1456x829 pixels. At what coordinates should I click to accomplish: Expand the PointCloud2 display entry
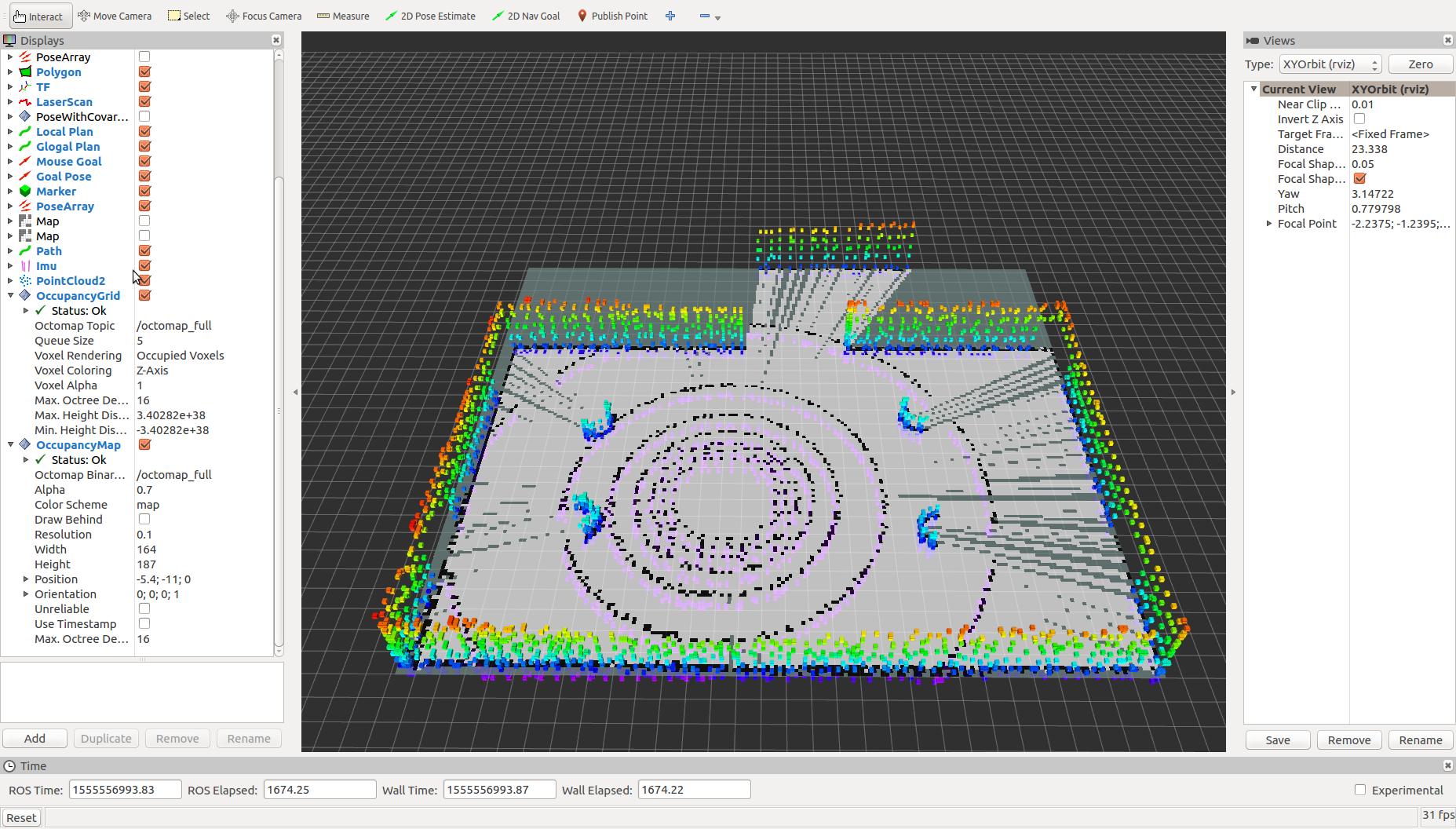click(10, 280)
